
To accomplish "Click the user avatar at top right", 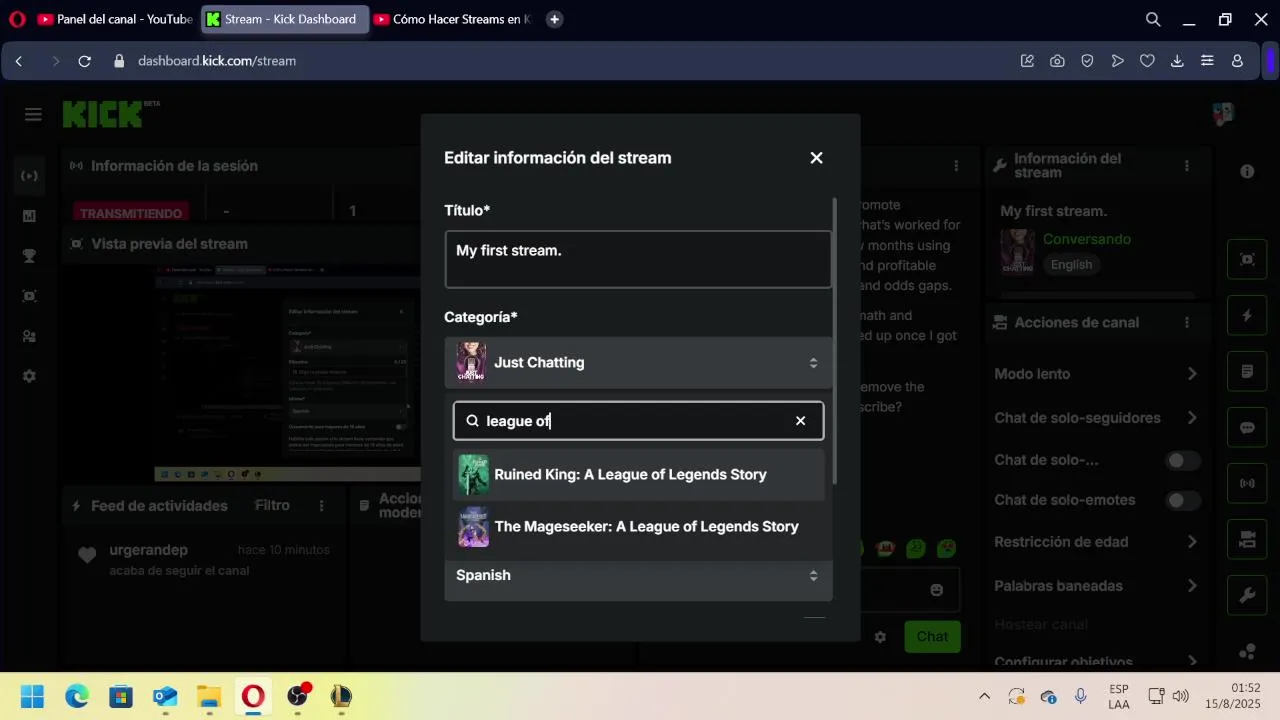I will tap(1222, 114).
